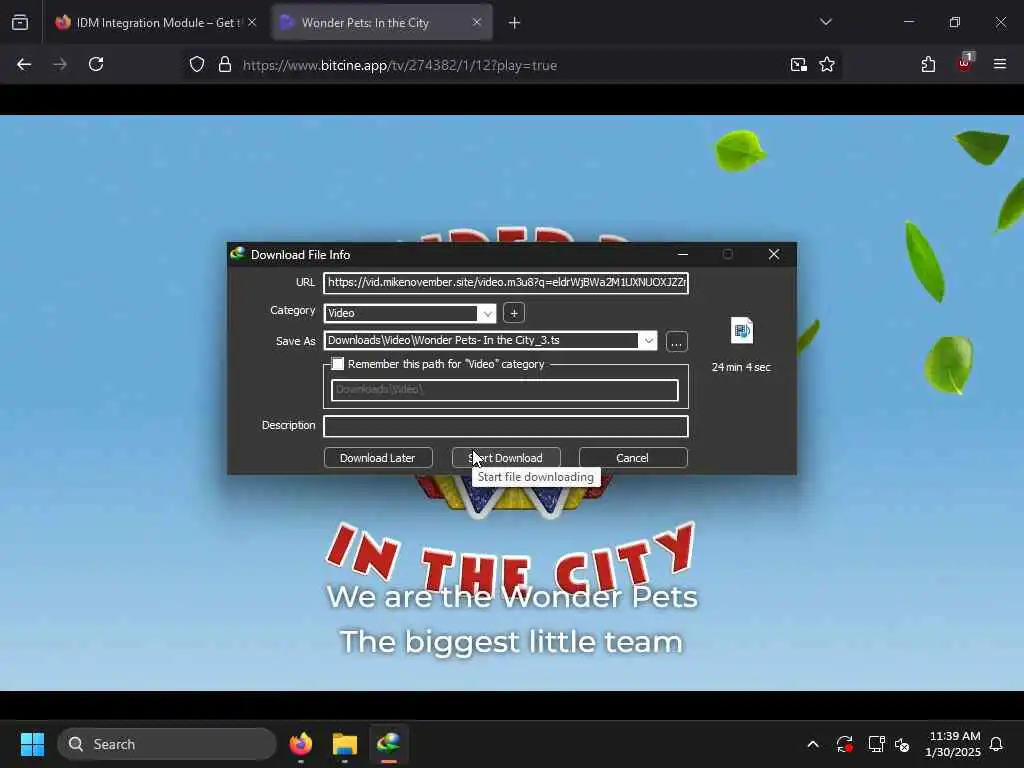The image size is (1024, 768).
Task: Click the video file type icon
Action: (x=741, y=330)
